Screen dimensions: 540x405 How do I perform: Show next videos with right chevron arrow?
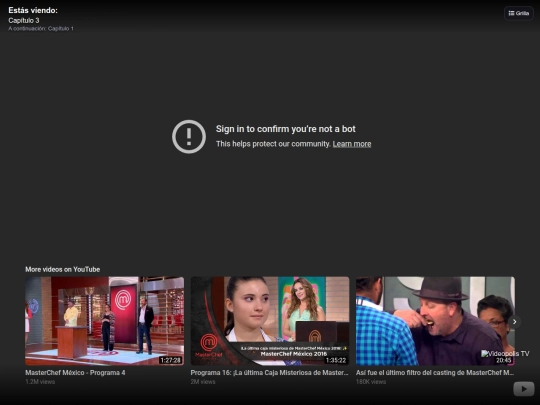pos(514,322)
